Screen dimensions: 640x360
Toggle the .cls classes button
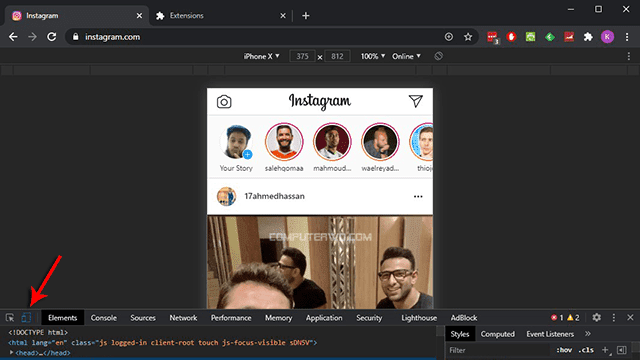click(x=586, y=350)
